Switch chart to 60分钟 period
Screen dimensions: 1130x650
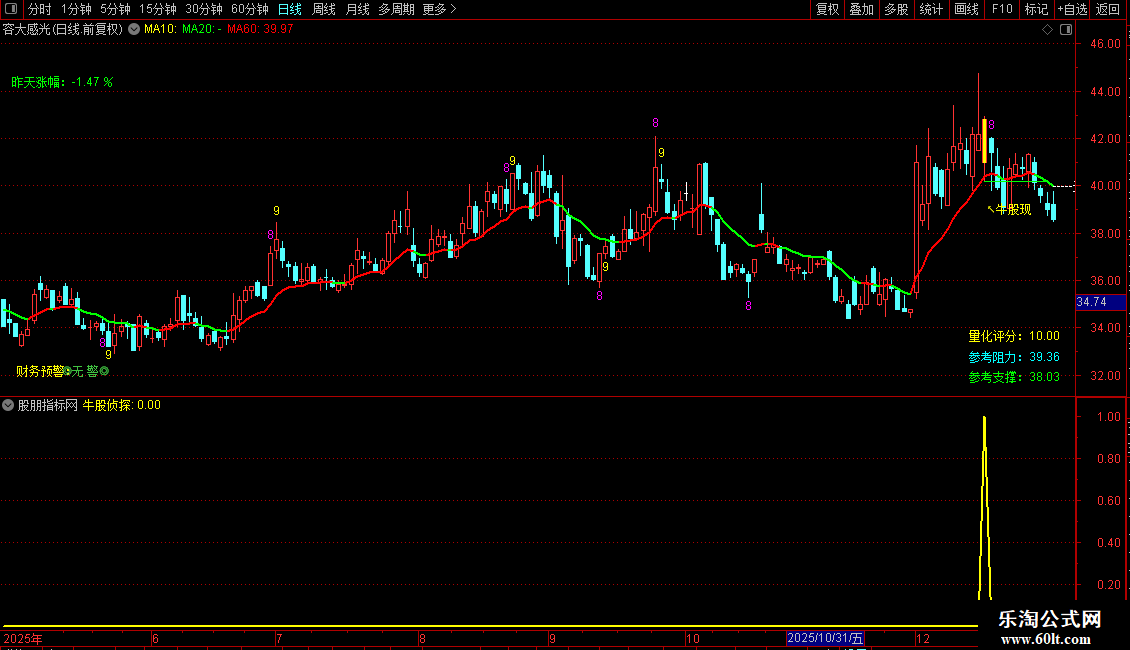[249, 9]
